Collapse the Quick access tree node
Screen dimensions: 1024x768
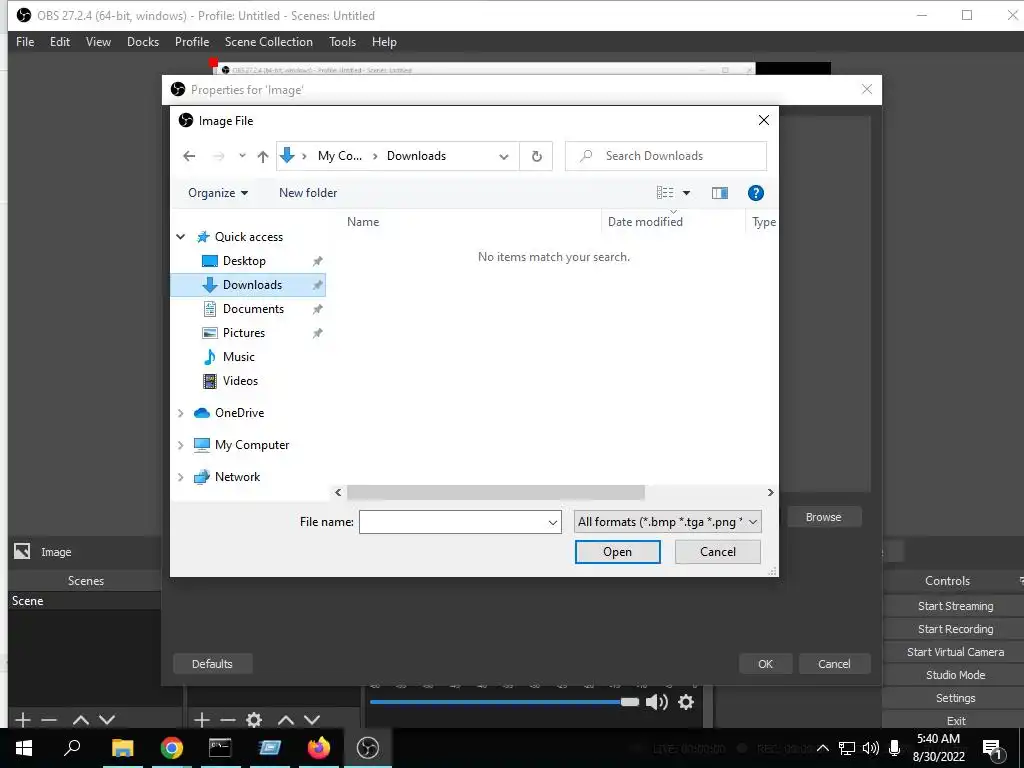pos(181,237)
